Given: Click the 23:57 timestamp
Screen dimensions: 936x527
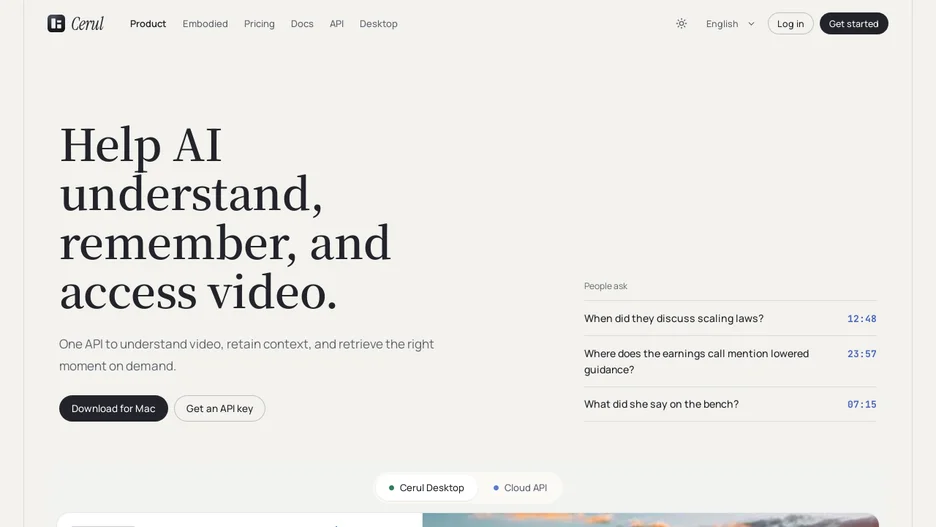Looking at the screenshot, I should coord(861,354).
